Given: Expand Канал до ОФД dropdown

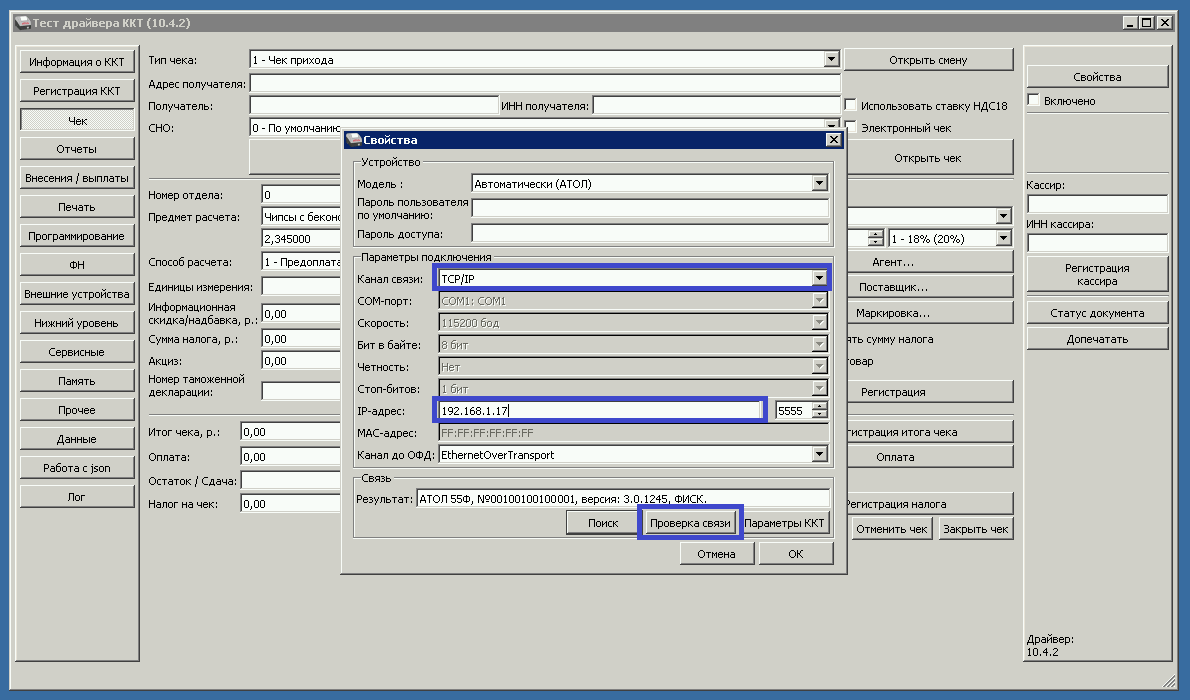Looking at the screenshot, I should click(x=819, y=455).
